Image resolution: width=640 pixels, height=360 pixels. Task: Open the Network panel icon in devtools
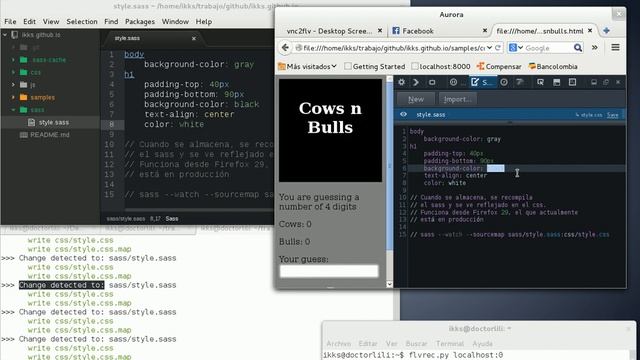520,82
